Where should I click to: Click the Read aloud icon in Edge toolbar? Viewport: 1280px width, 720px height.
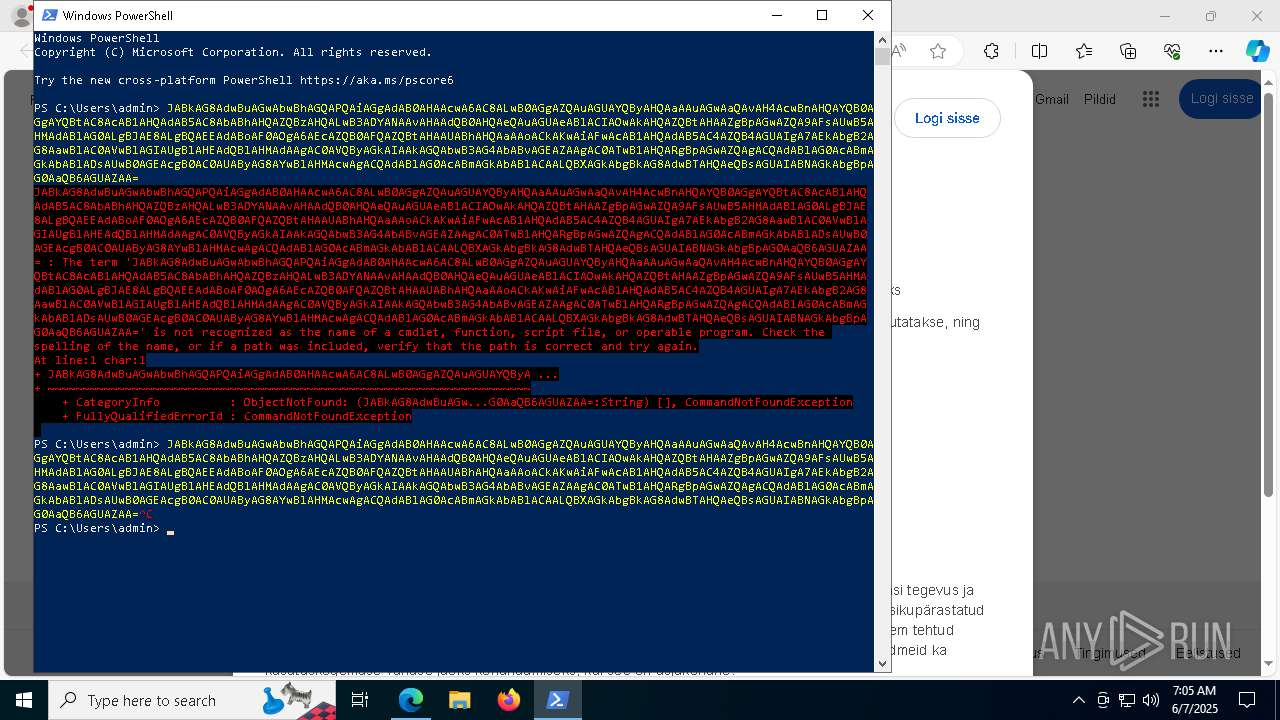click(900, 51)
